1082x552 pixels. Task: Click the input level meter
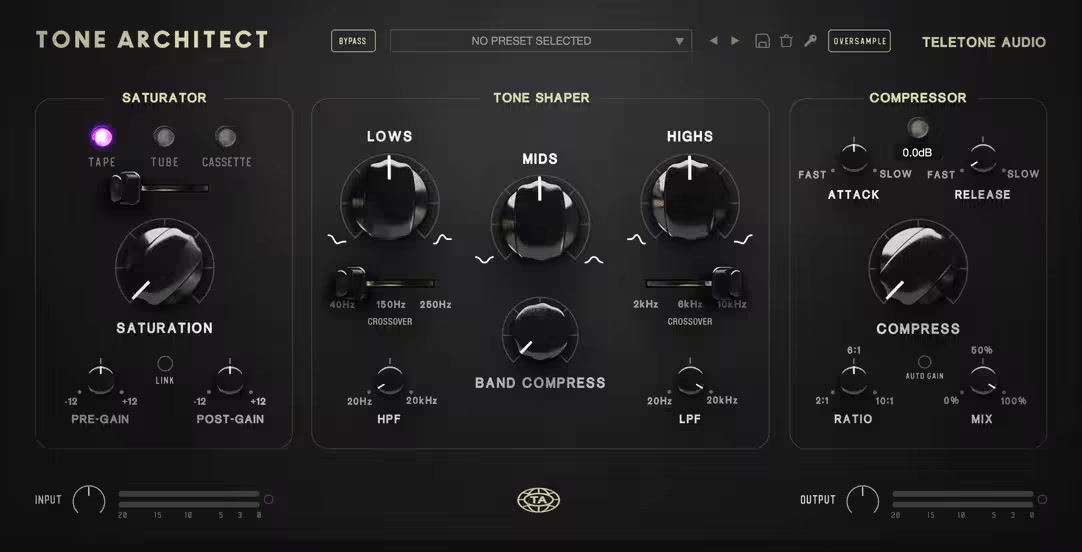(x=189, y=500)
